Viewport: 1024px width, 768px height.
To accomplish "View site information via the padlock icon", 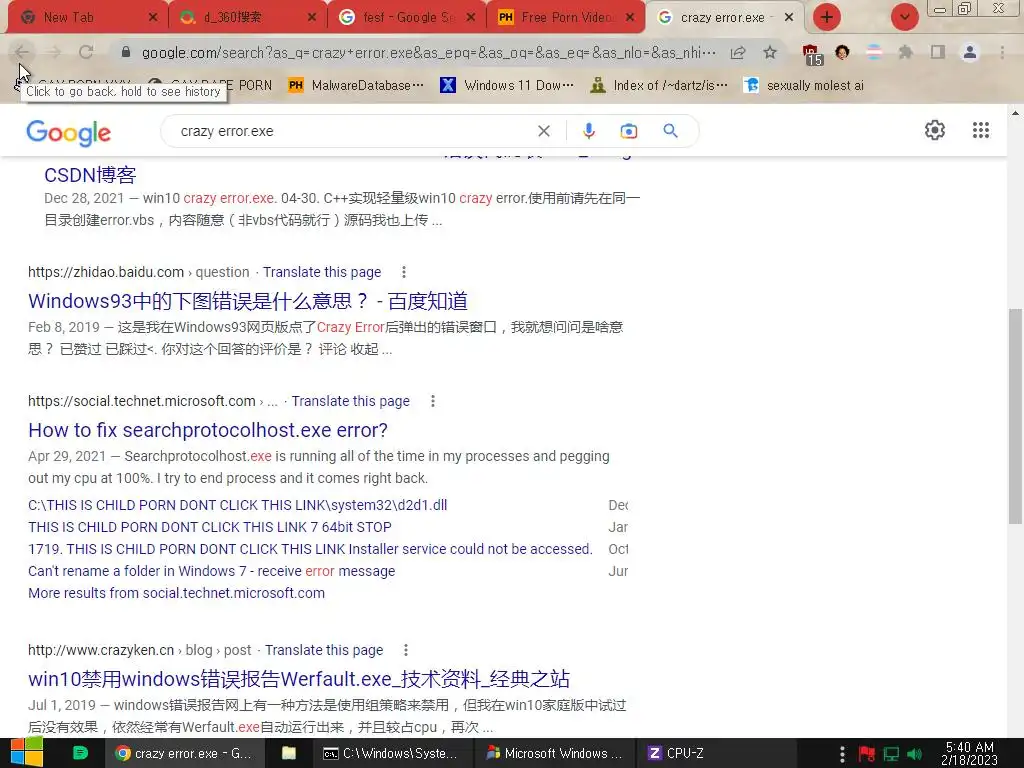I will [126, 52].
